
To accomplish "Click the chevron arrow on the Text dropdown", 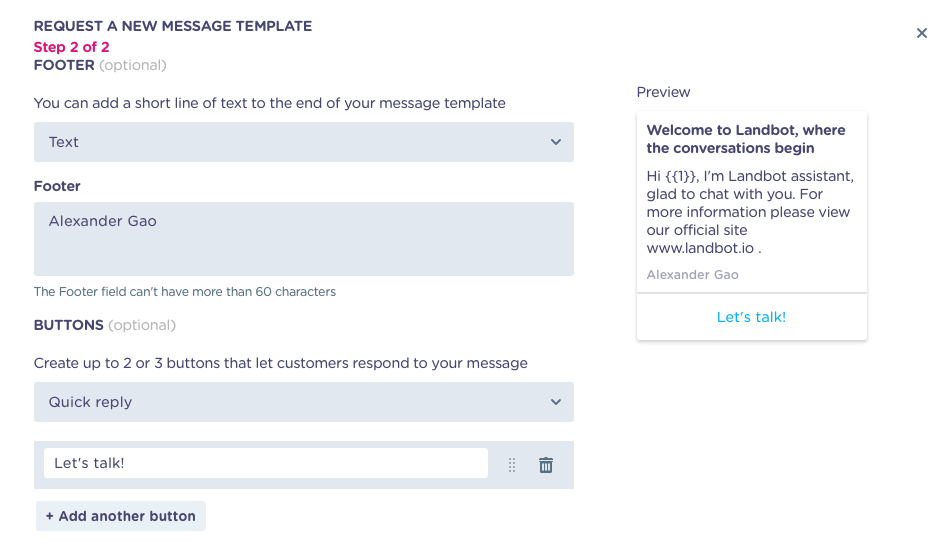I will point(556,142).
